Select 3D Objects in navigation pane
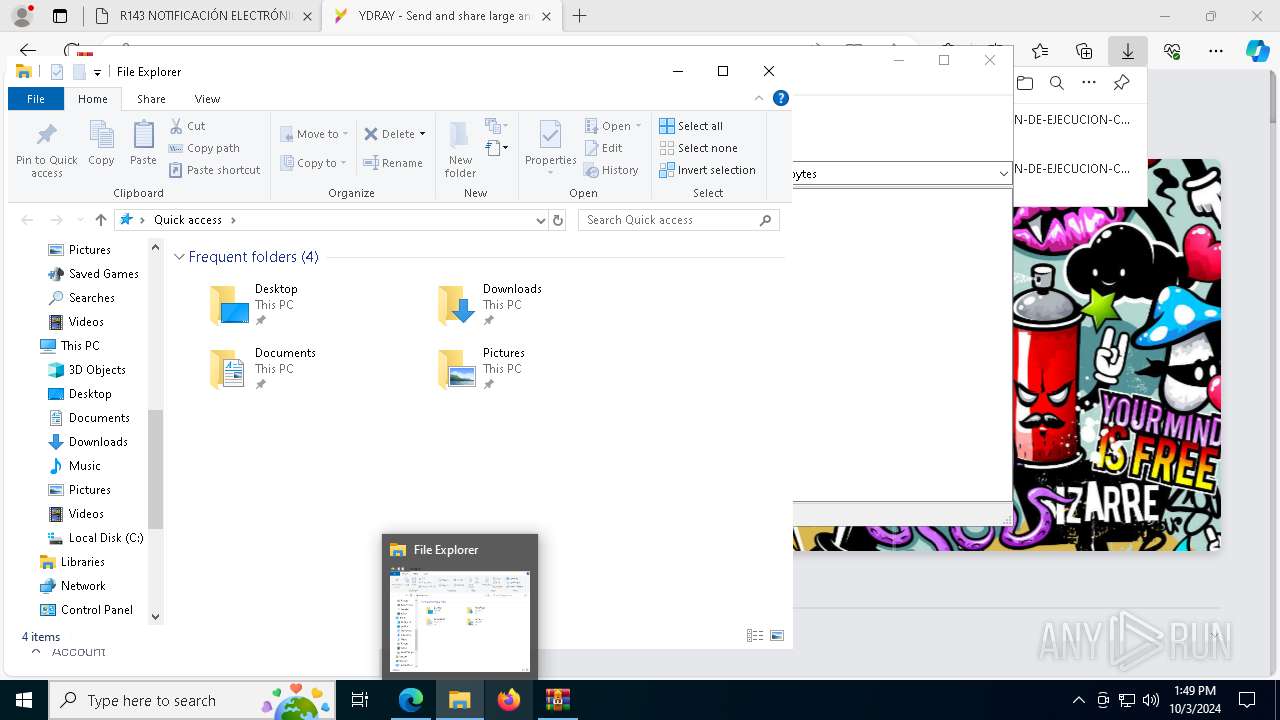 click(x=86, y=370)
